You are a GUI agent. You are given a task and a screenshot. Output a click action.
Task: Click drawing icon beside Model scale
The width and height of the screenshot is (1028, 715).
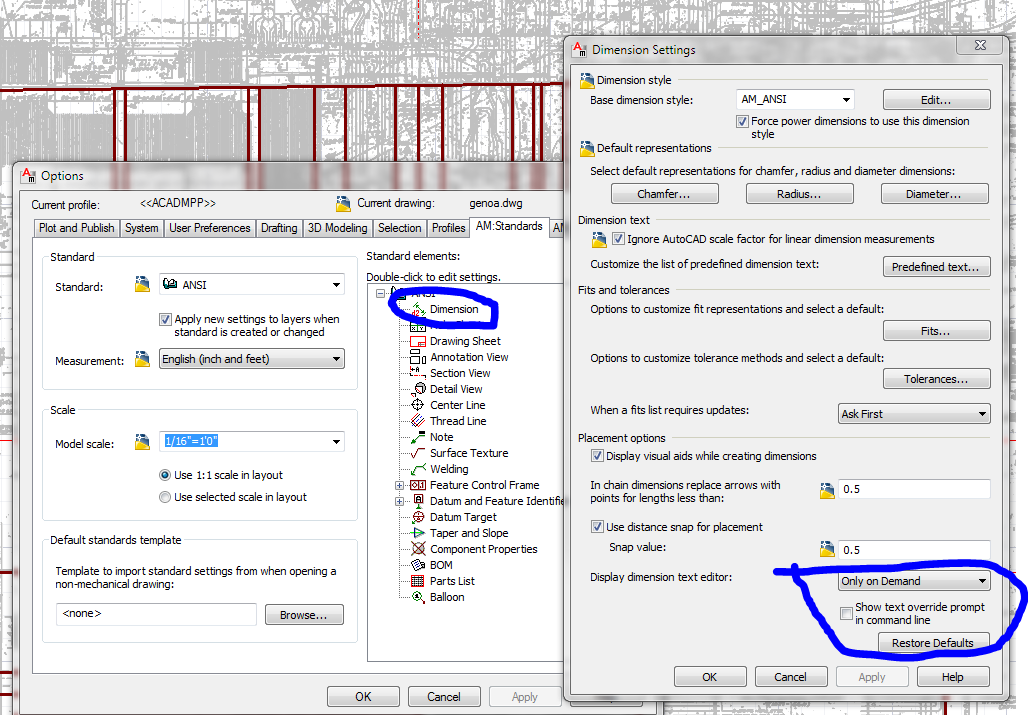coord(142,442)
